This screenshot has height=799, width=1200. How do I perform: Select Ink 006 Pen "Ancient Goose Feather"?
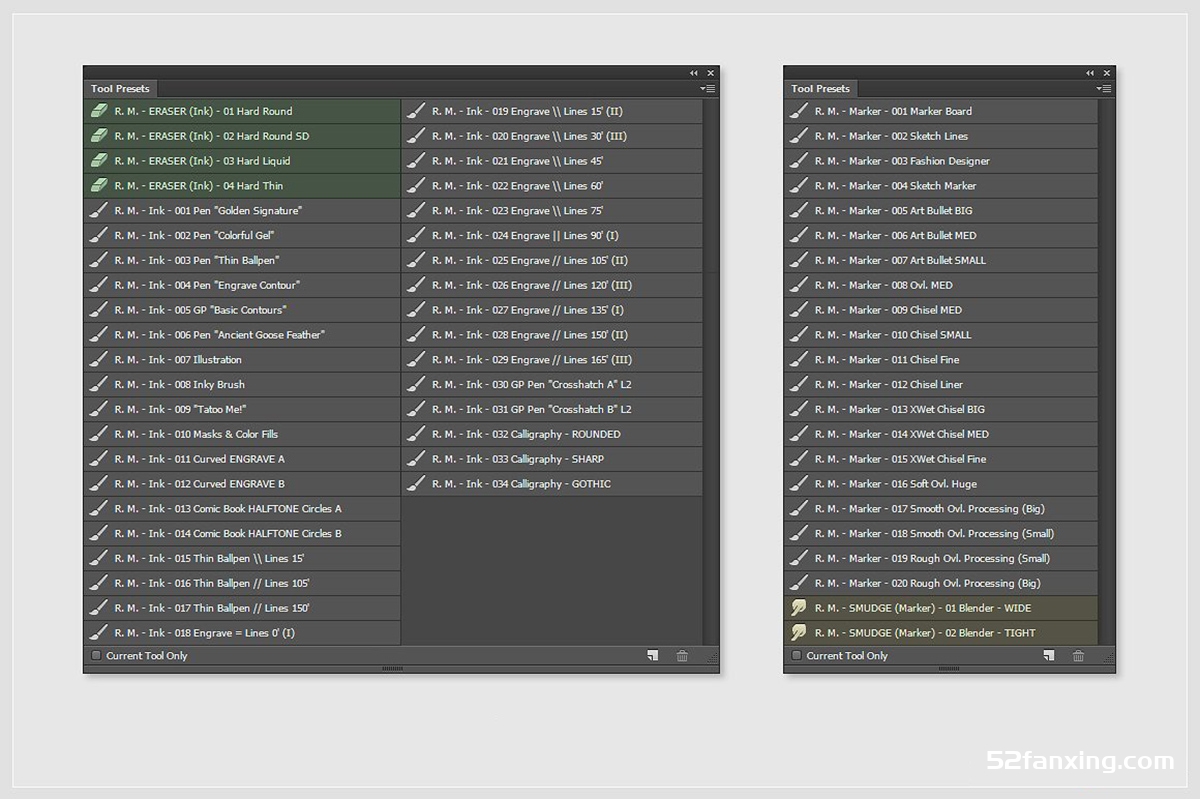(242, 335)
